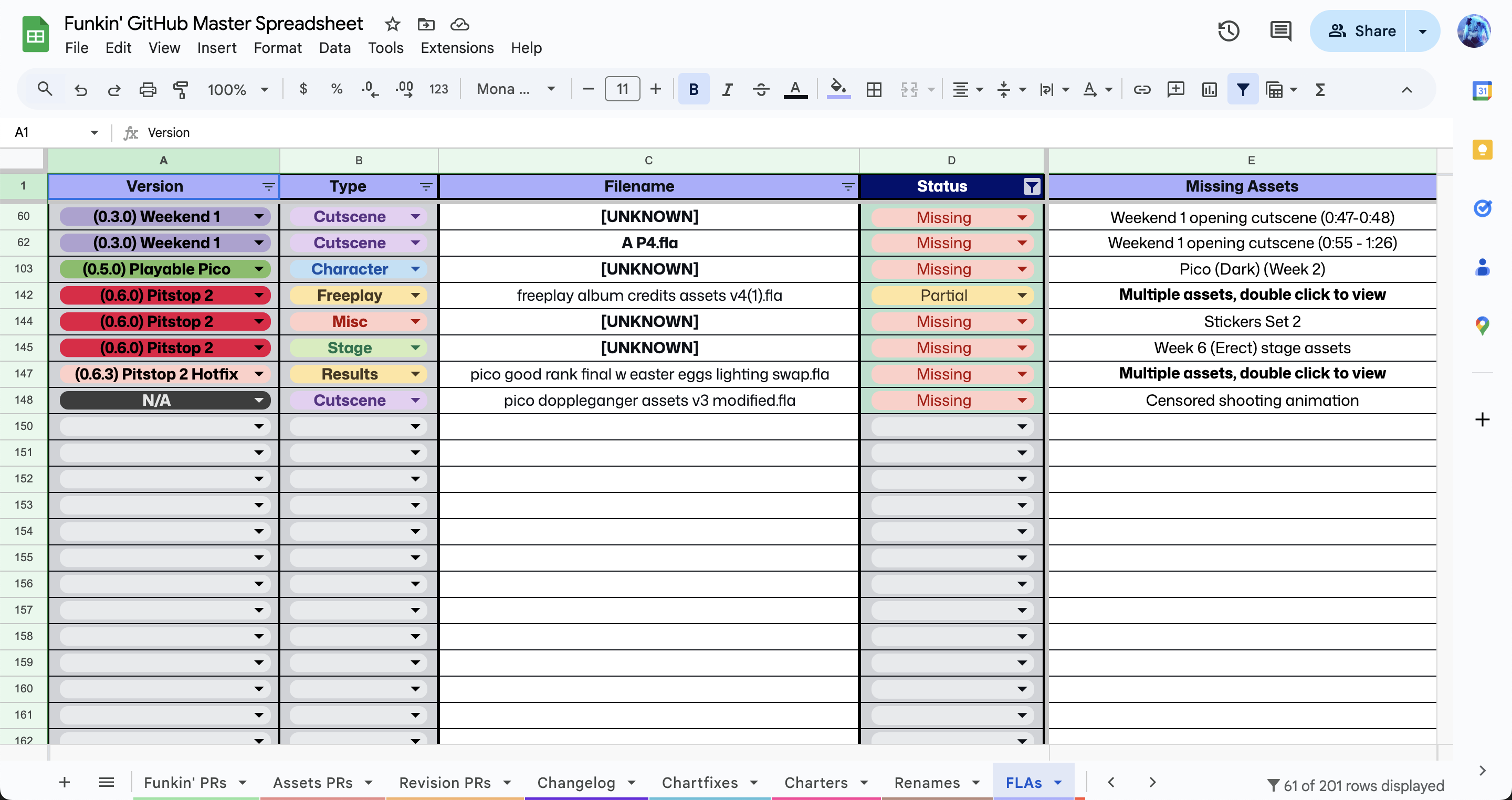Viewport: 1512px width, 800px height.
Task: Star the spreadsheet
Action: pyautogui.click(x=392, y=24)
